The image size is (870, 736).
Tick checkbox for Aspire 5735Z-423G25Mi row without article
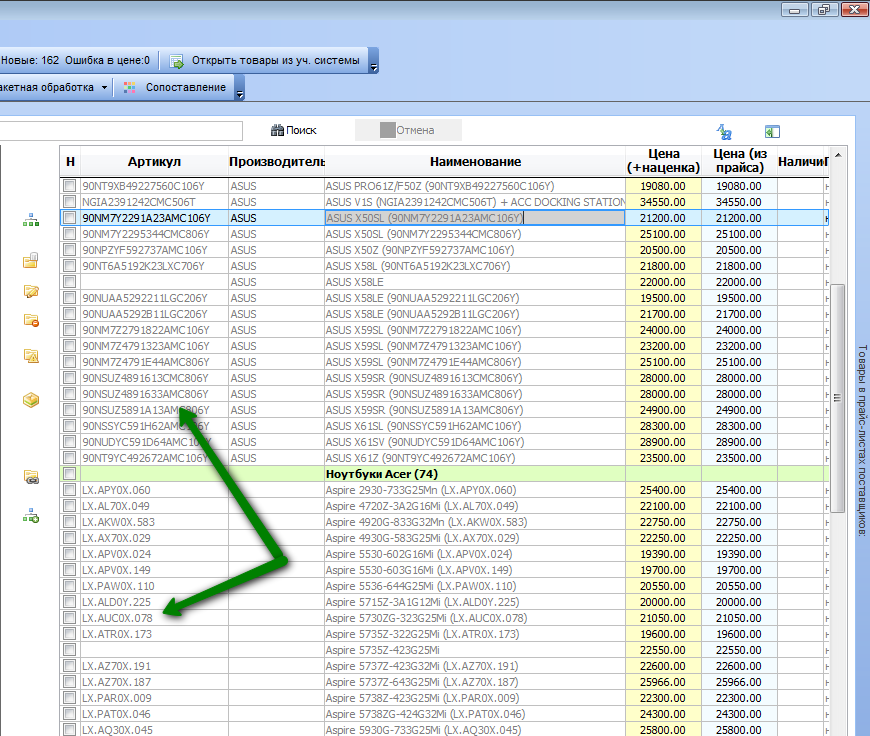(69, 649)
